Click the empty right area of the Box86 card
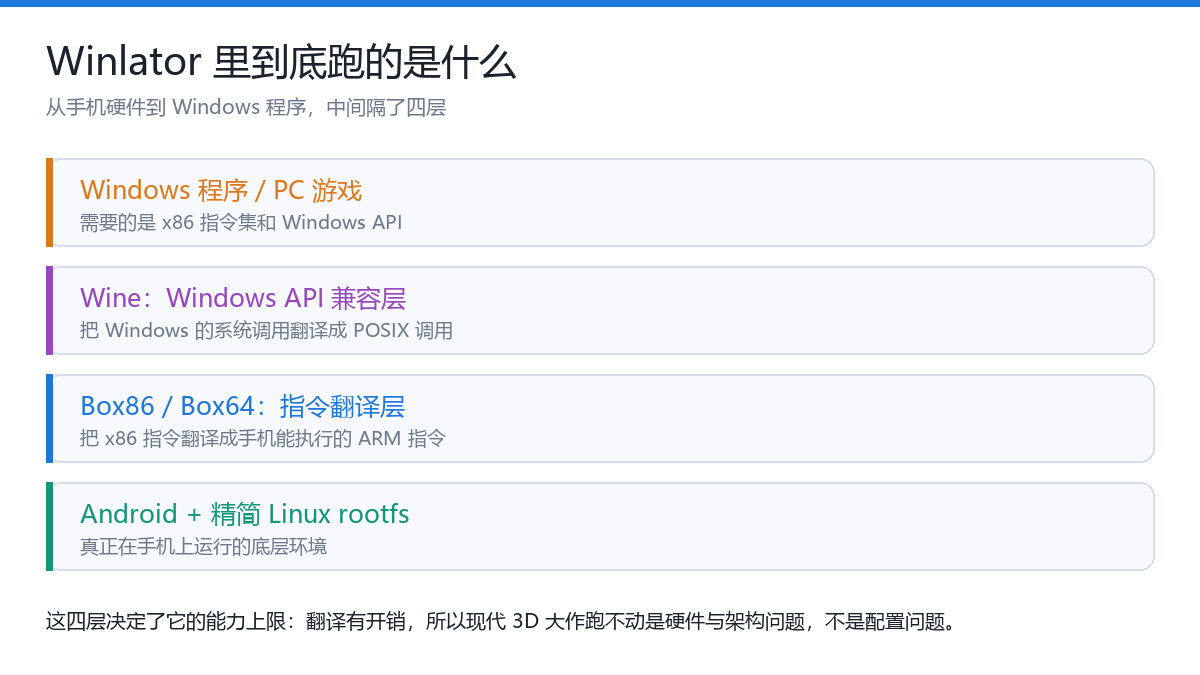The width and height of the screenshot is (1200, 675). coord(800,418)
